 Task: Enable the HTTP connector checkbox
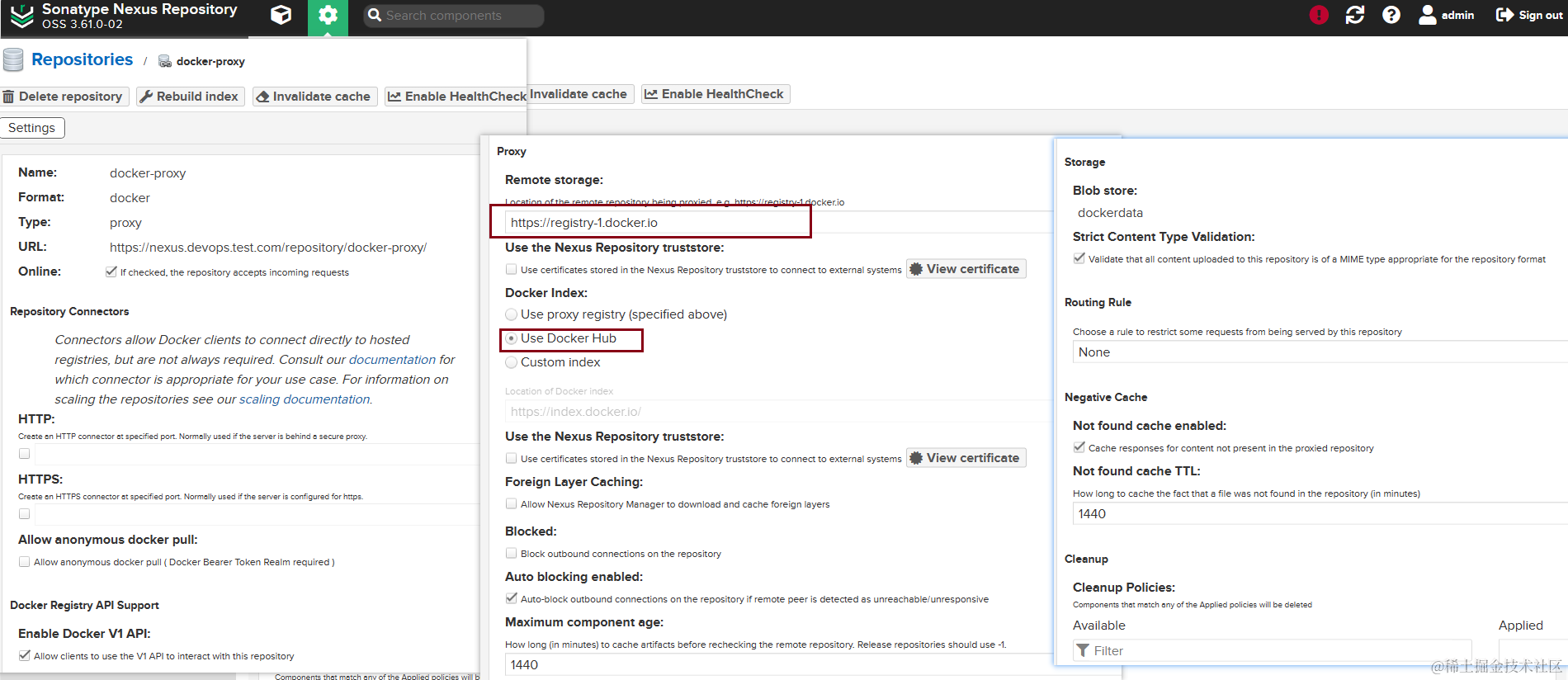[24, 454]
